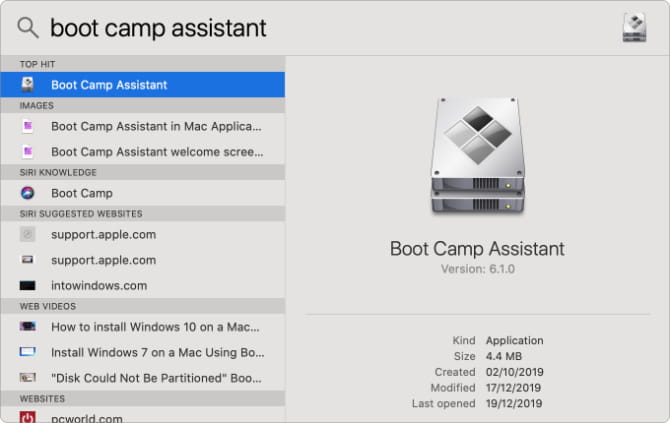Click the Siri icon next to Boot Camp

pyautogui.click(x=28, y=193)
